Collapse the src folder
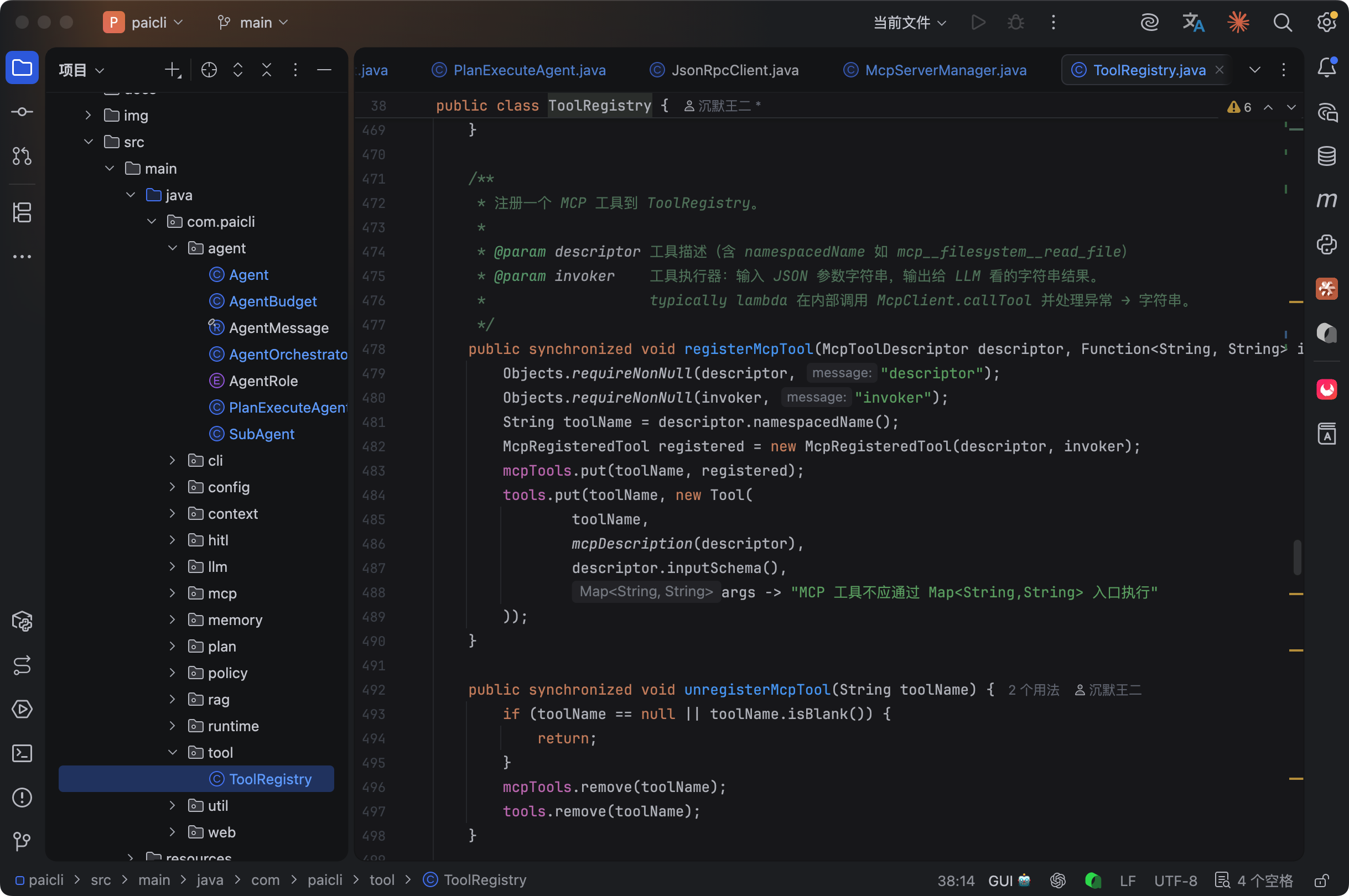1349x896 pixels. point(88,141)
